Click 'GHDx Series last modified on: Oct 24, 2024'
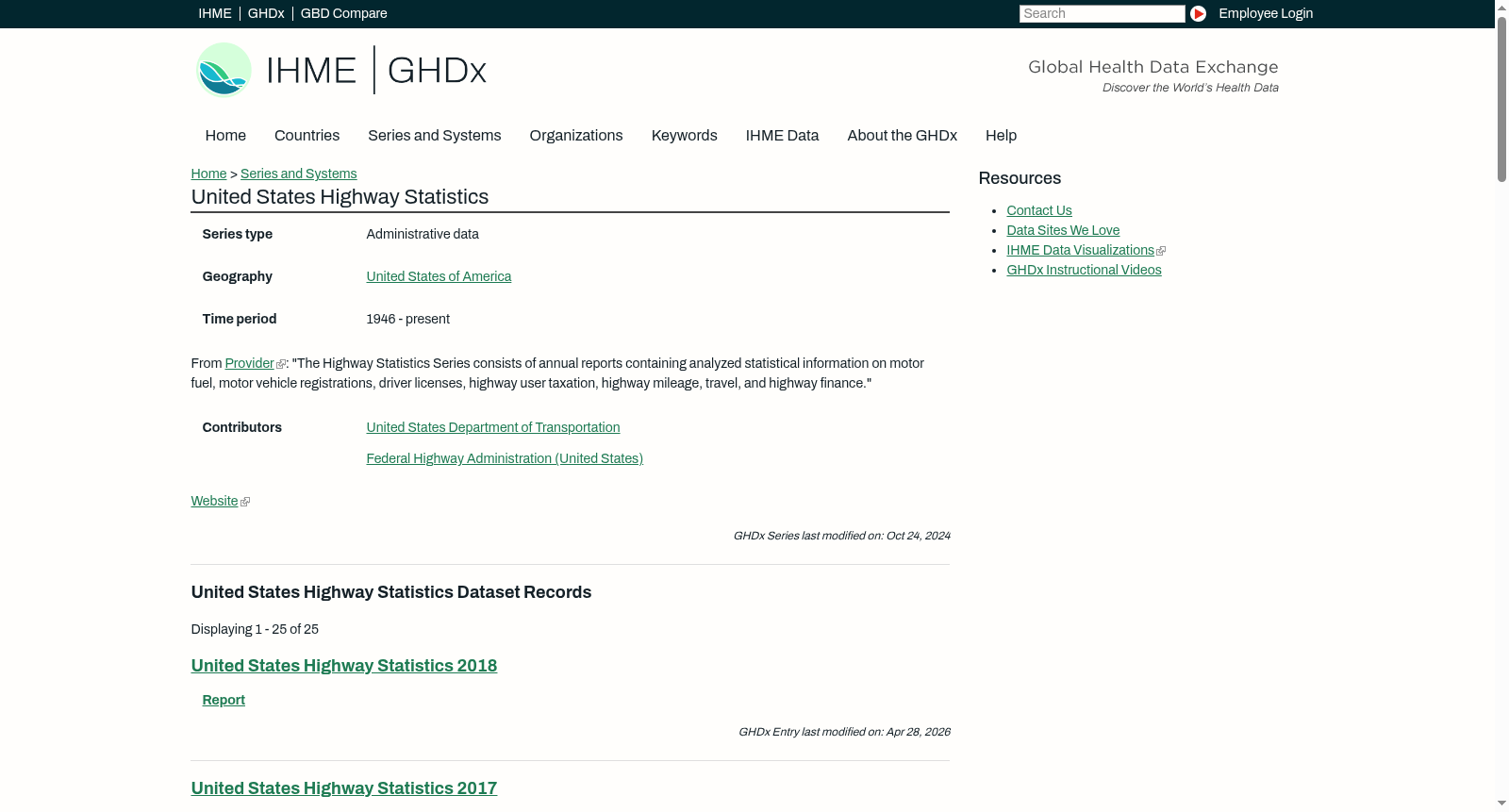Image resolution: width=1509 pixels, height=812 pixels. point(841,536)
